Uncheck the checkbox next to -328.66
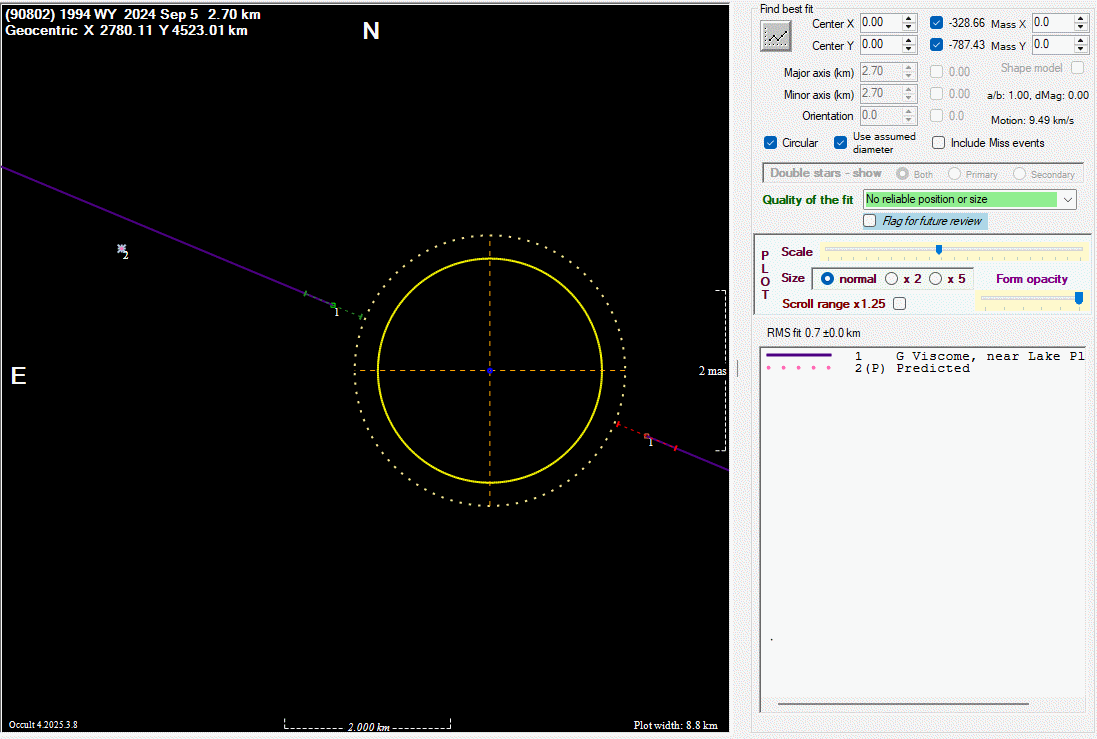This screenshot has height=739, width=1097. point(936,22)
